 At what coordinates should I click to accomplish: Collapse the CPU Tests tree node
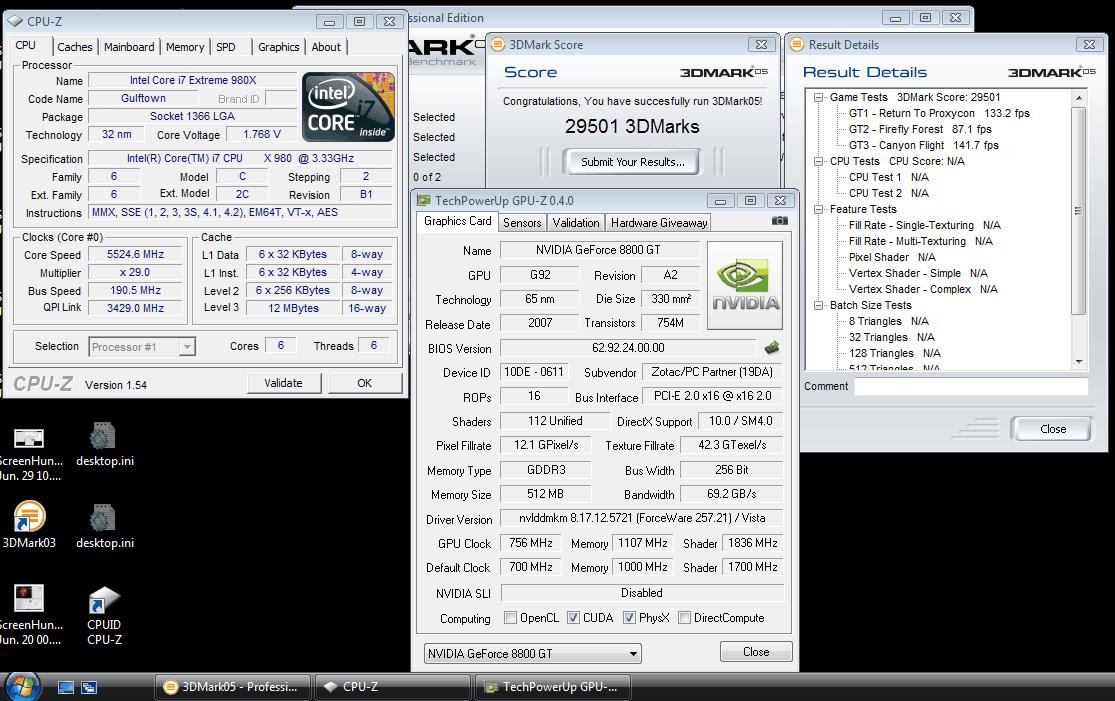tap(818, 161)
